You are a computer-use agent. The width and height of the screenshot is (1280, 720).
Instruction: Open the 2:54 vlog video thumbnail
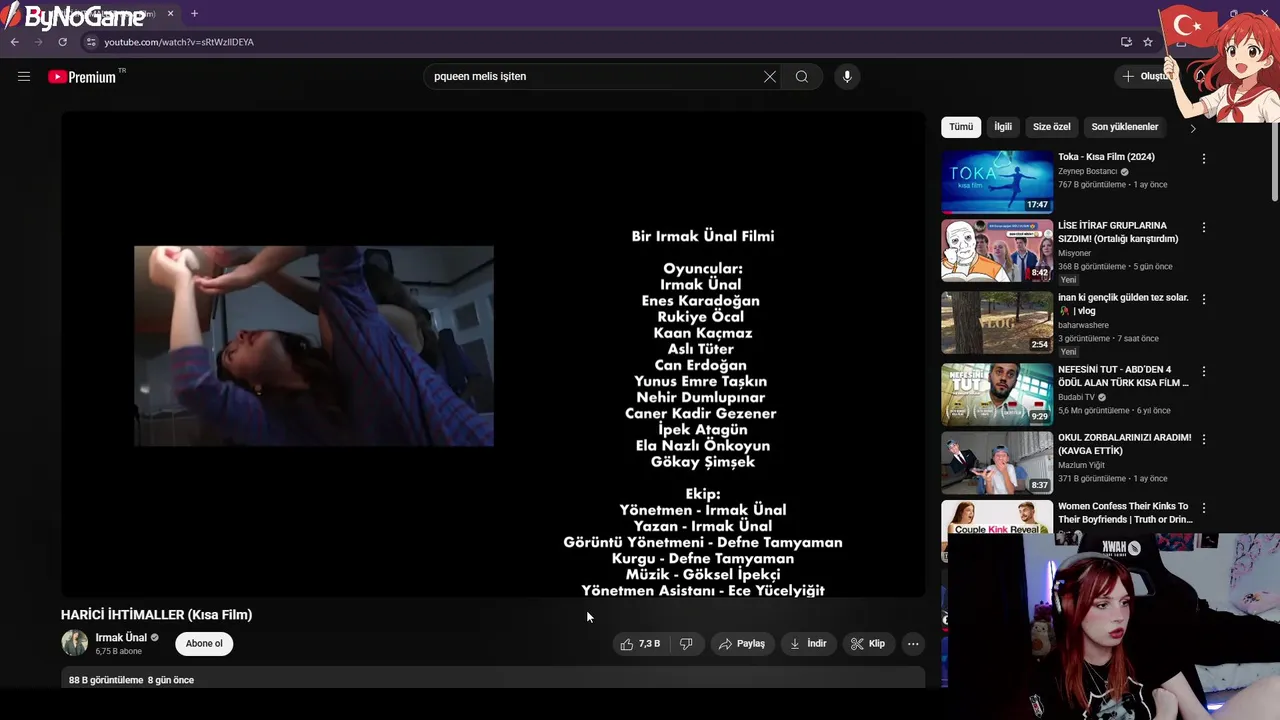pyautogui.click(x=997, y=323)
